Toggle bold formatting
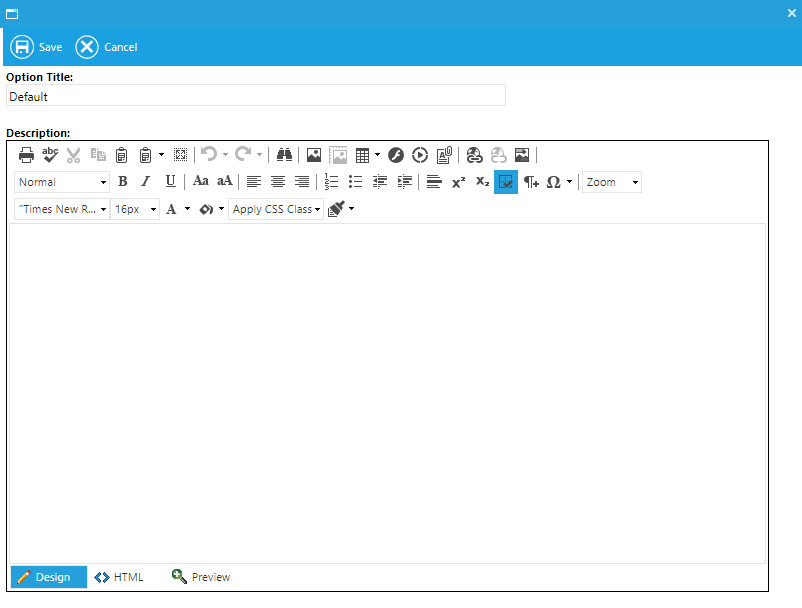 click(123, 182)
